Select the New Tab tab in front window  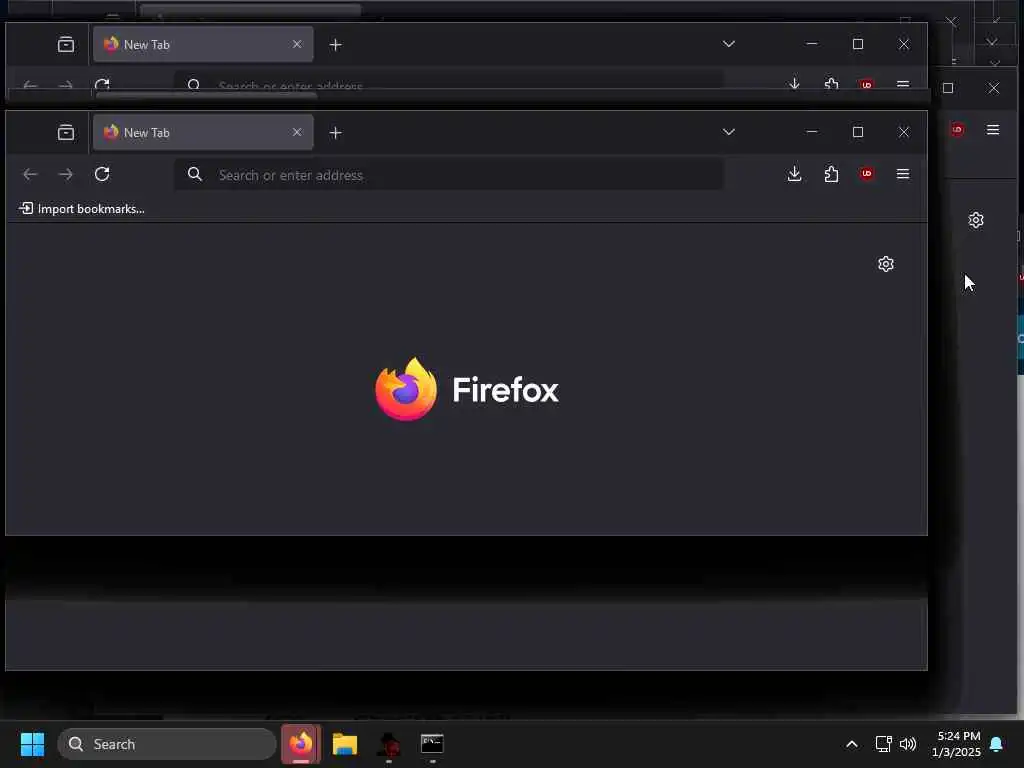[203, 133]
